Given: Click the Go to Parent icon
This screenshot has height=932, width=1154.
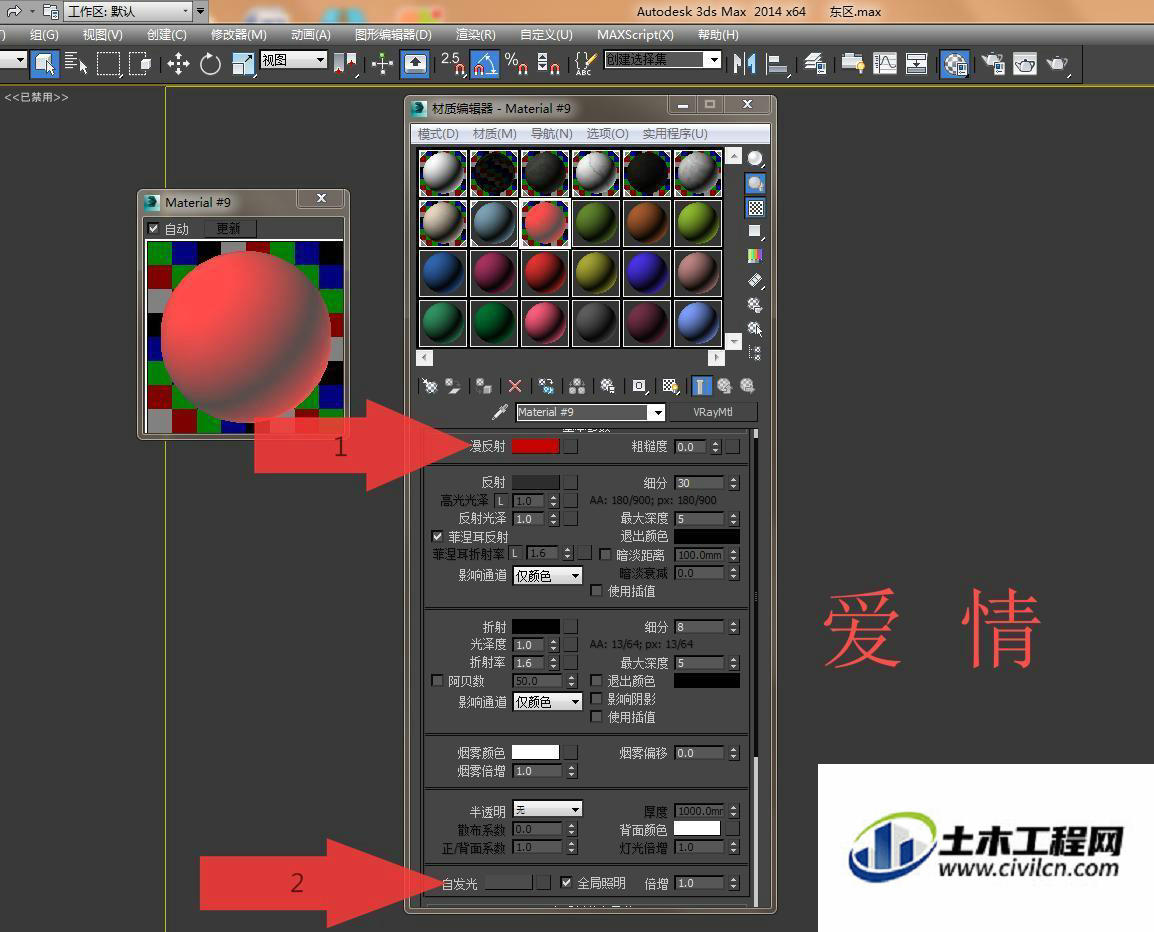Looking at the screenshot, I should [725, 386].
